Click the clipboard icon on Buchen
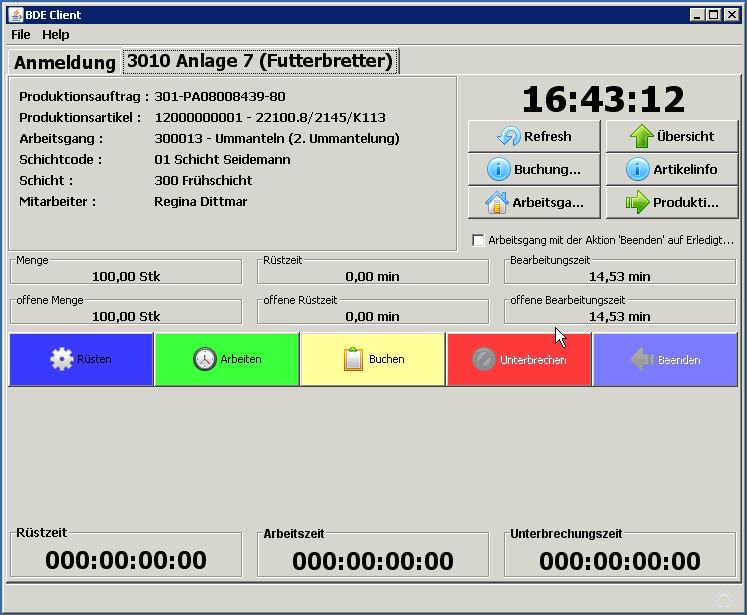Image resolution: width=747 pixels, height=615 pixels. pos(353,359)
